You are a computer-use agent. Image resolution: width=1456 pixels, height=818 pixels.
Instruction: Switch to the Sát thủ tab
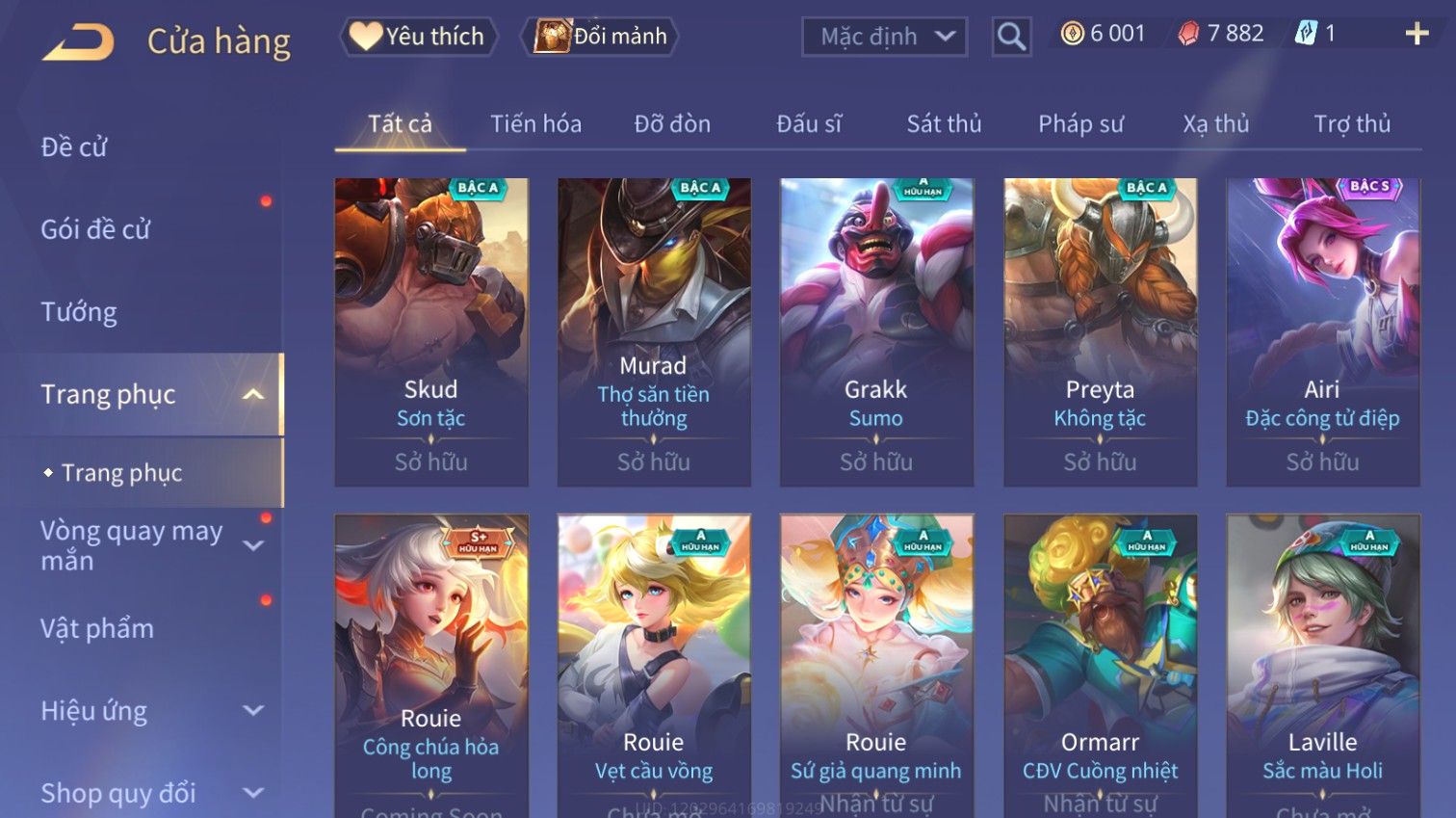click(944, 124)
